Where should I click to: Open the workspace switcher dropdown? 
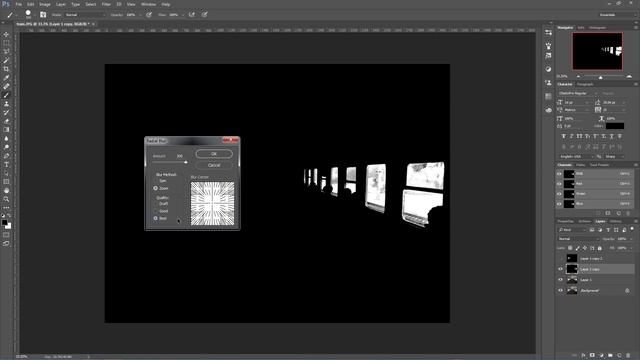click(618, 15)
